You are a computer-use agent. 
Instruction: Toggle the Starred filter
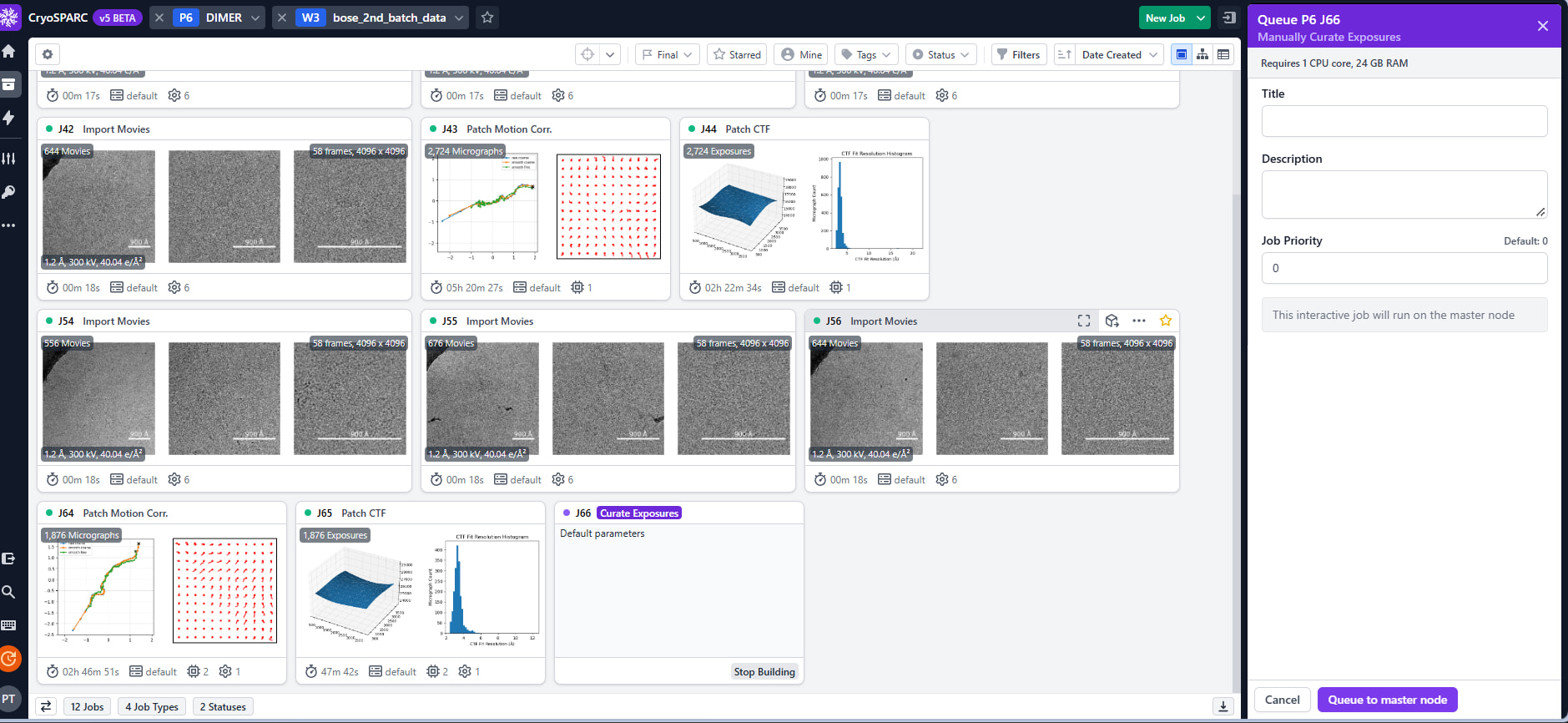[x=737, y=54]
